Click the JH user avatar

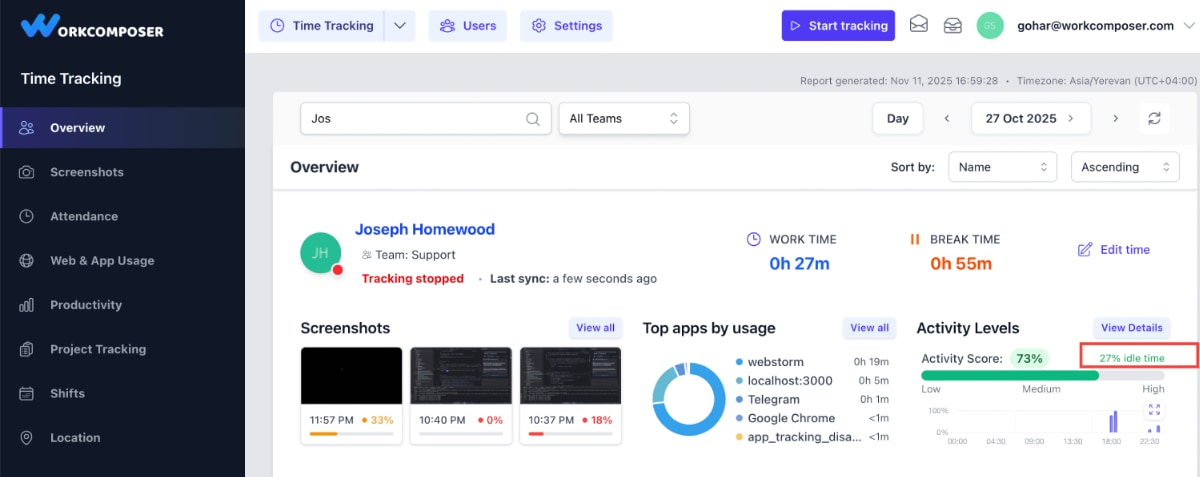(321, 253)
